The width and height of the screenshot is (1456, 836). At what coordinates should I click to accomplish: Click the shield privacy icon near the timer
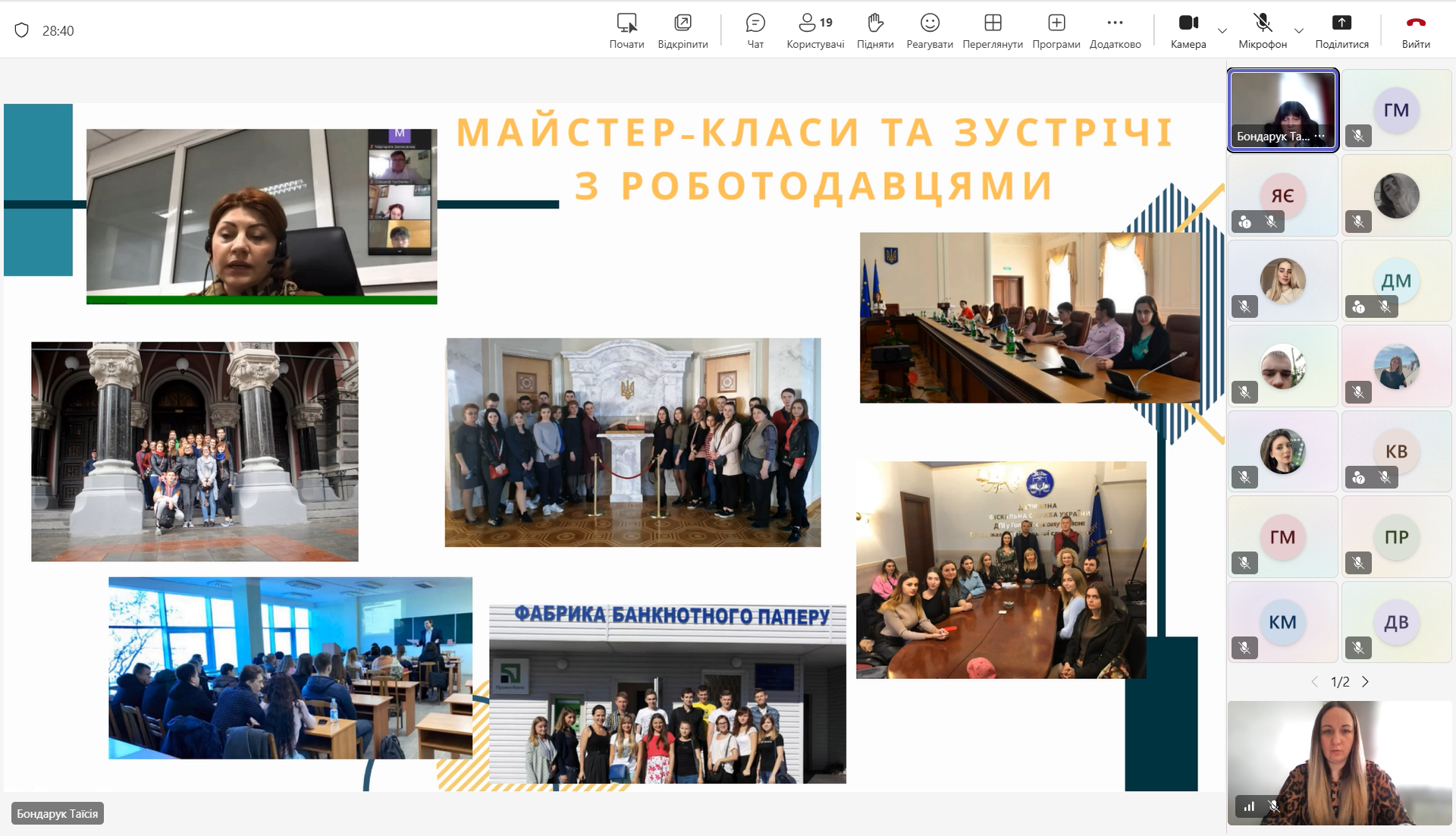(22, 30)
